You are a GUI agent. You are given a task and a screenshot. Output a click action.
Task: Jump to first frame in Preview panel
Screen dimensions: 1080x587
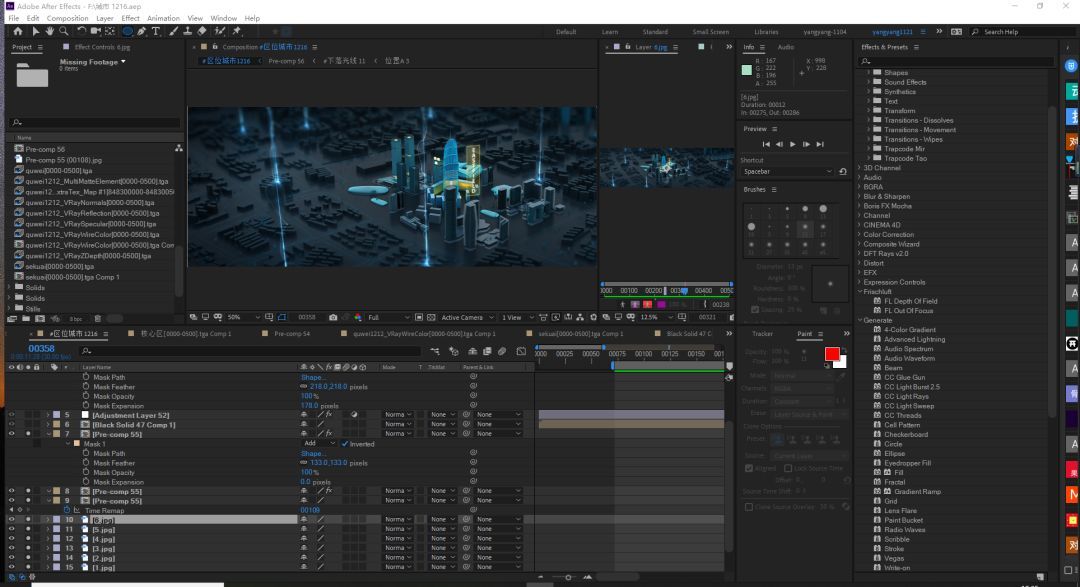tap(766, 145)
